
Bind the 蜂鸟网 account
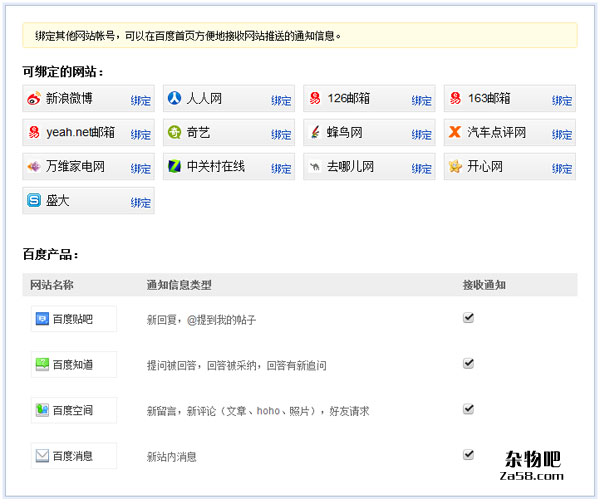(422, 135)
